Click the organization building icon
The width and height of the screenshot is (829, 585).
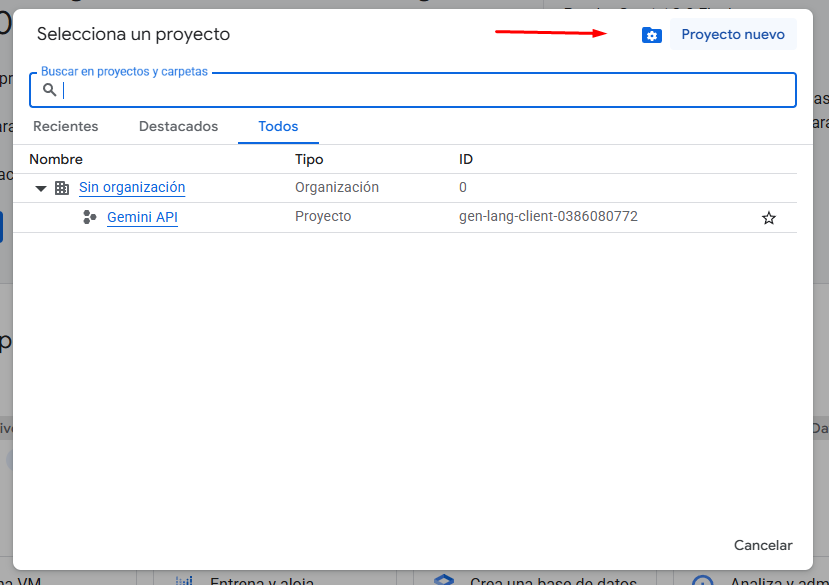[62, 188]
